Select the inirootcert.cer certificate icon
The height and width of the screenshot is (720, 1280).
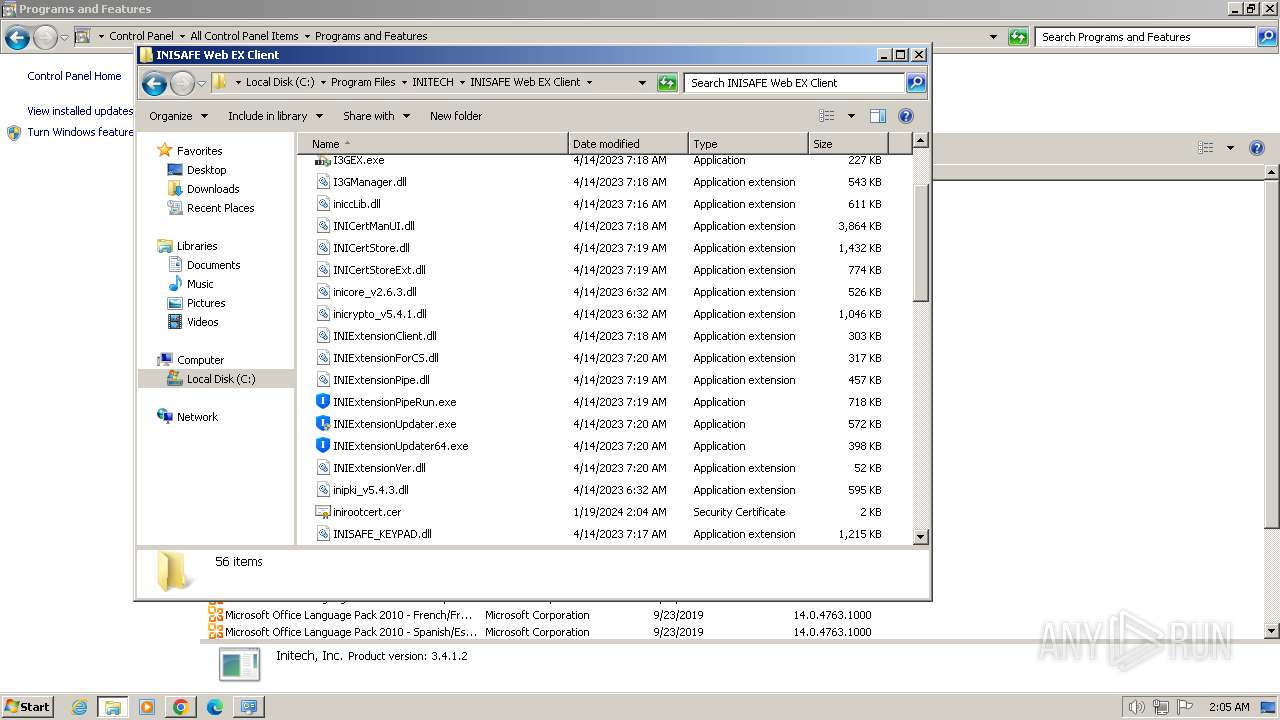[x=323, y=512]
